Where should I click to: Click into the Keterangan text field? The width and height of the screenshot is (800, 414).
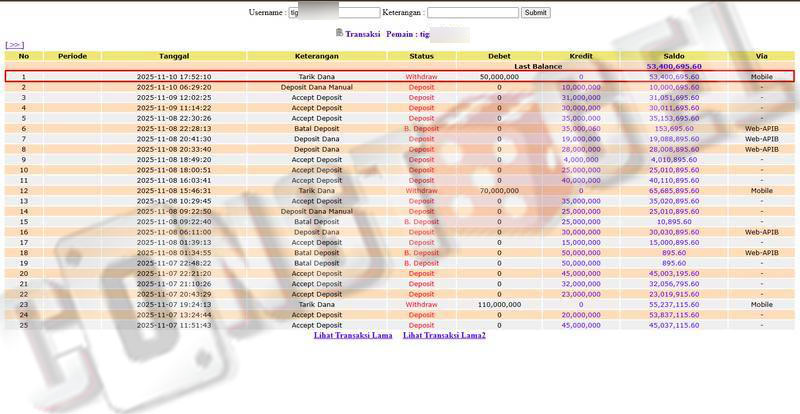tap(472, 13)
